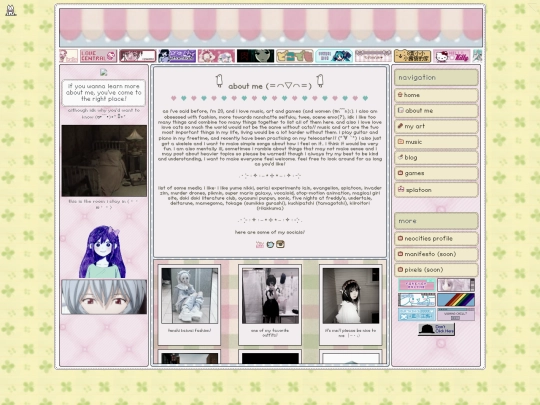The height and width of the screenshot is (405, 540).
Task: Click the pink flower-character banner button
Action: coord(216,56)
